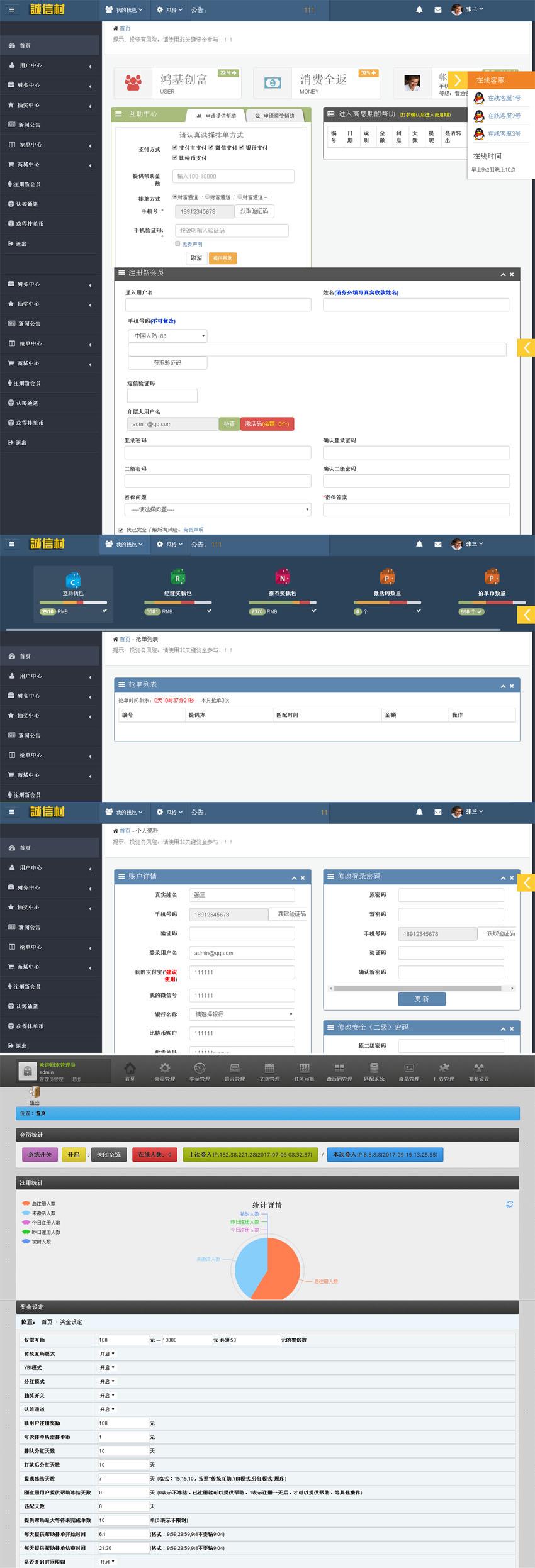
Task: Open 奖金管理 clock icon in admin bar
Action: pos(200,1067)
